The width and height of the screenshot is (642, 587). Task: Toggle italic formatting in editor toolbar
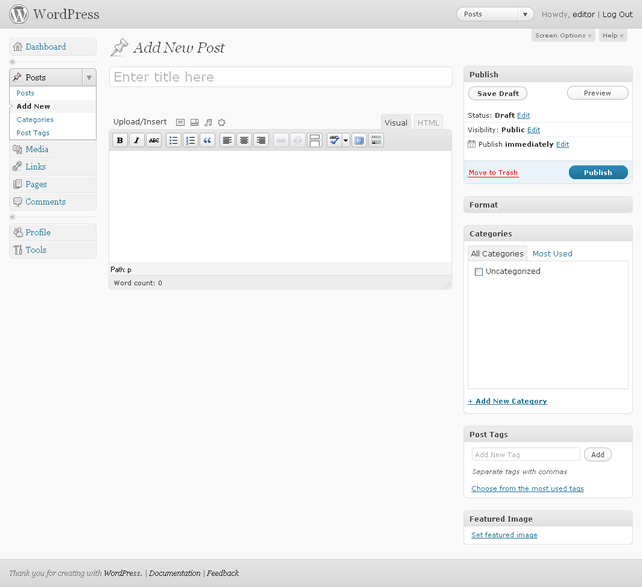[x=137, y=140]
